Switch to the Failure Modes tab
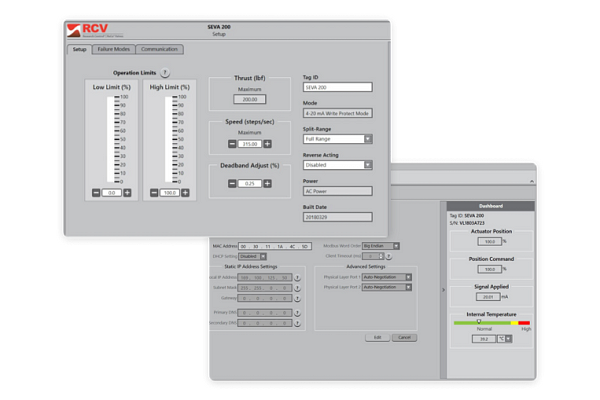 click(x=114, y=49)
